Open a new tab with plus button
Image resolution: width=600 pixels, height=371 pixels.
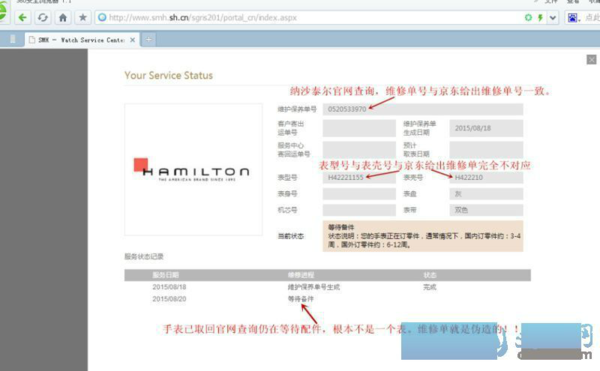tap(148, 39)
